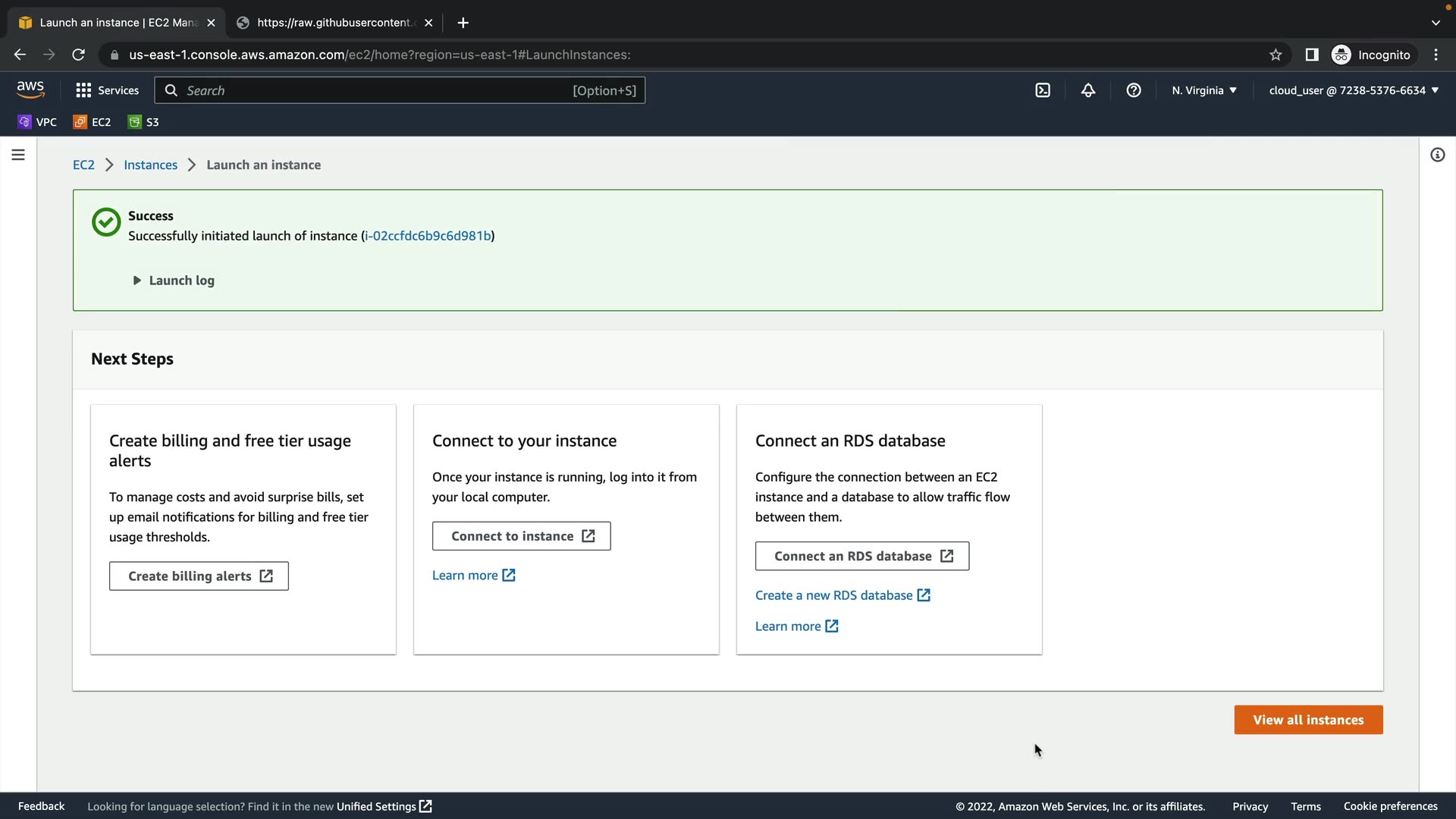Open the info panel icon
The image size is (1456, 819).
(1437, 155)
